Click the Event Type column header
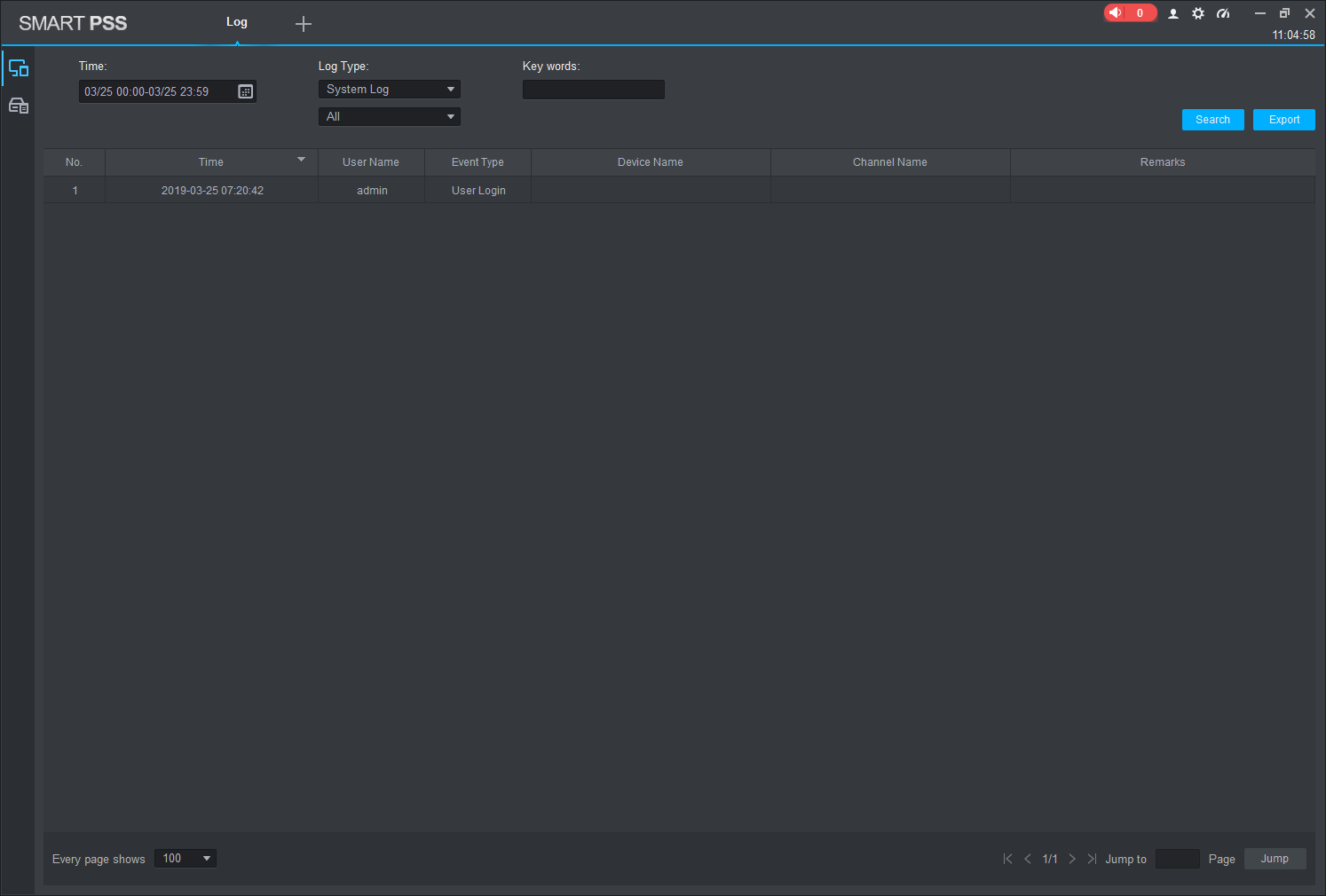The image size is (1326, 896). pos(478,162)
